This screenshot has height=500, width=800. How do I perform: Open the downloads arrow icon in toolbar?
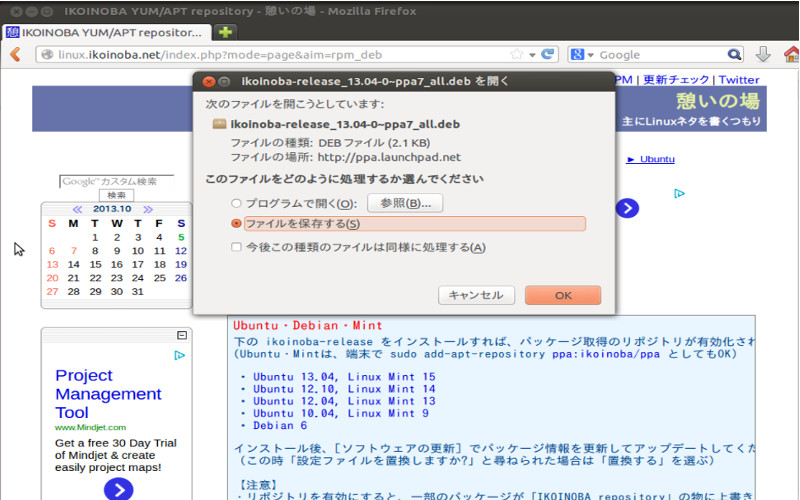pyautogui.click(x=763, y=54)
